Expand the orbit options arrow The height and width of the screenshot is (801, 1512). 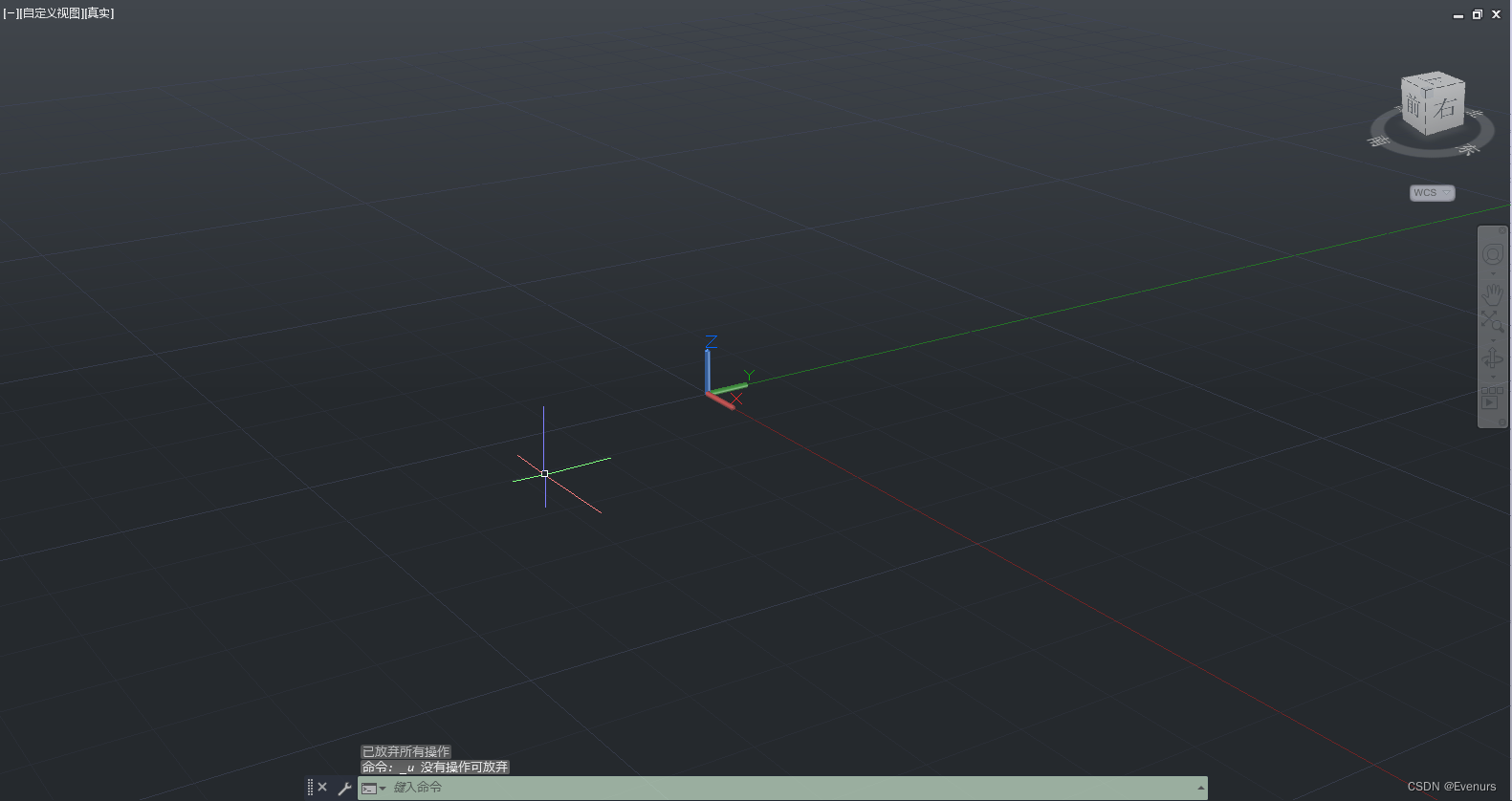1493,377
